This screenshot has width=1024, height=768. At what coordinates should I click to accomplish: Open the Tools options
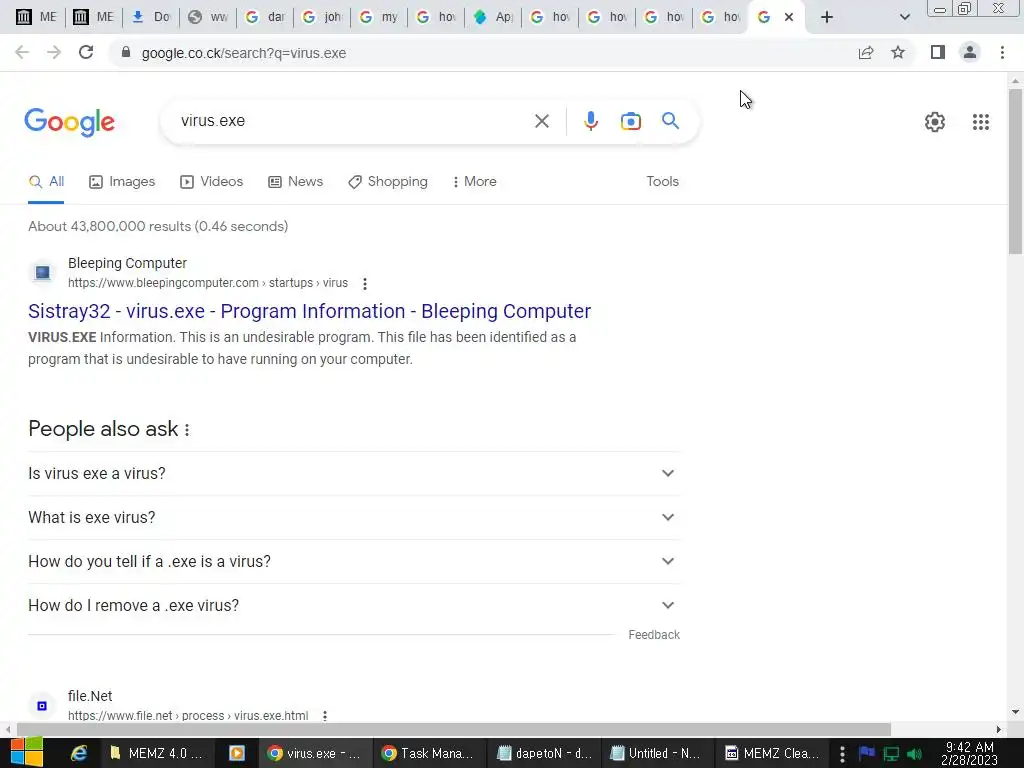tap(662, 182)
